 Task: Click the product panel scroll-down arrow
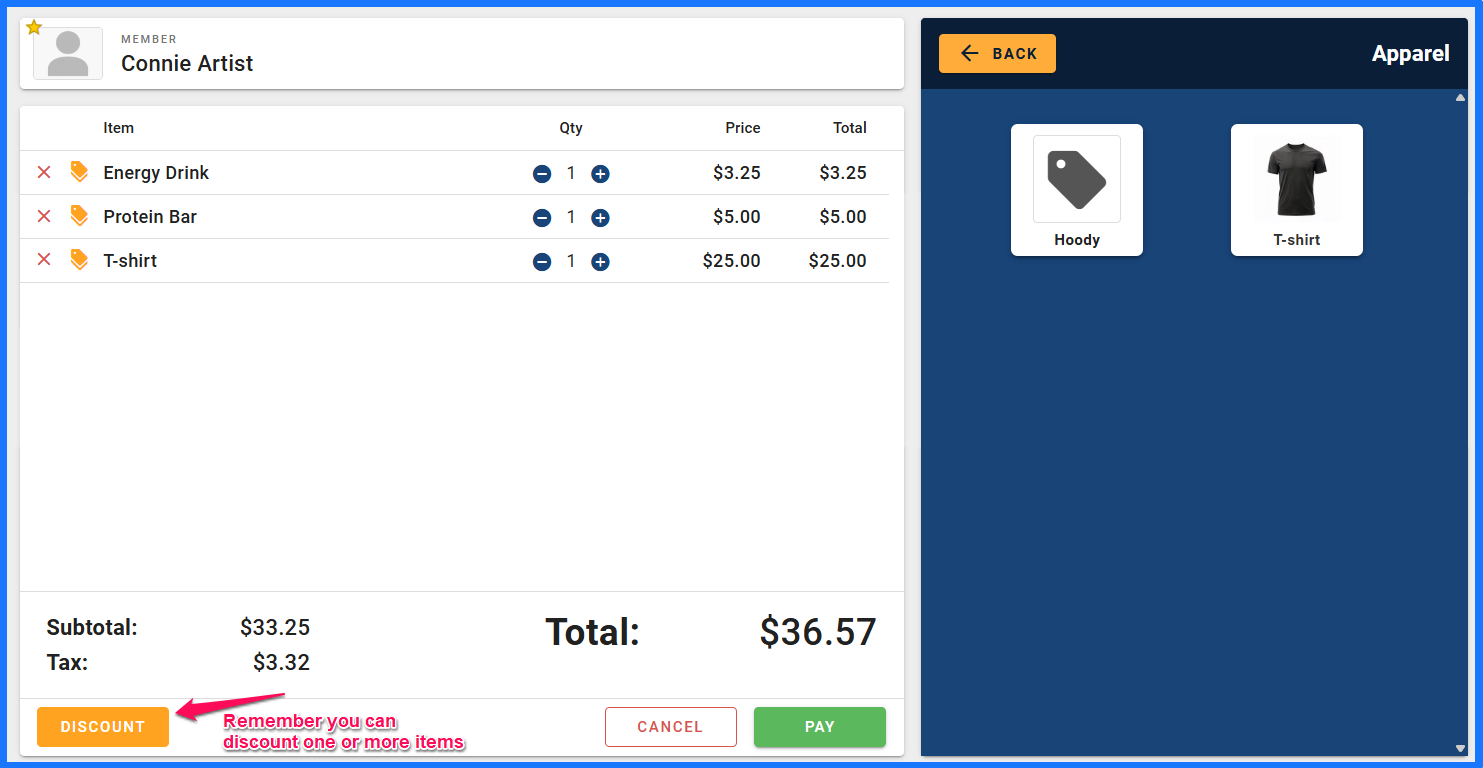click(1460, 748)
